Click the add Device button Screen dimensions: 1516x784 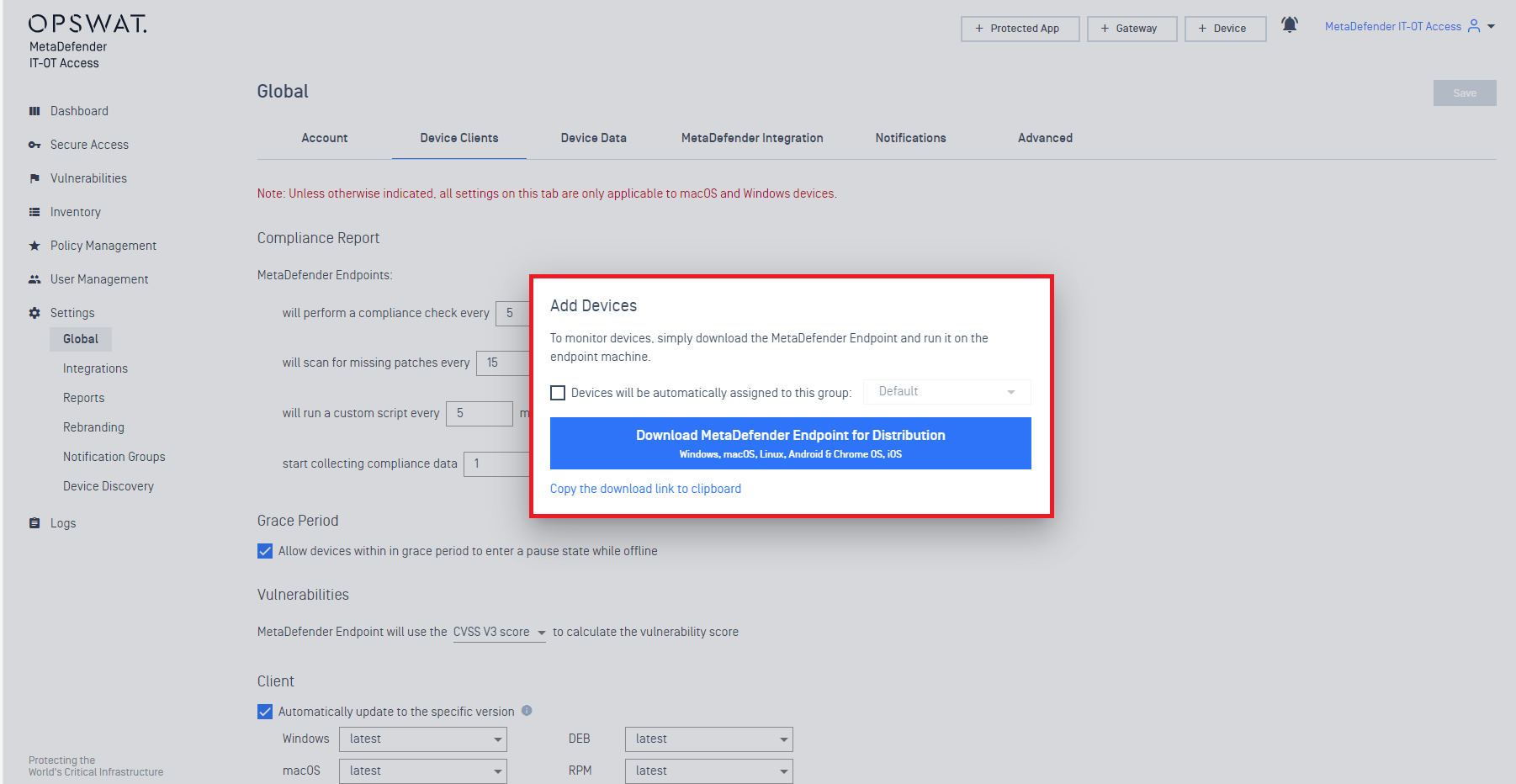coord(1226,29)
